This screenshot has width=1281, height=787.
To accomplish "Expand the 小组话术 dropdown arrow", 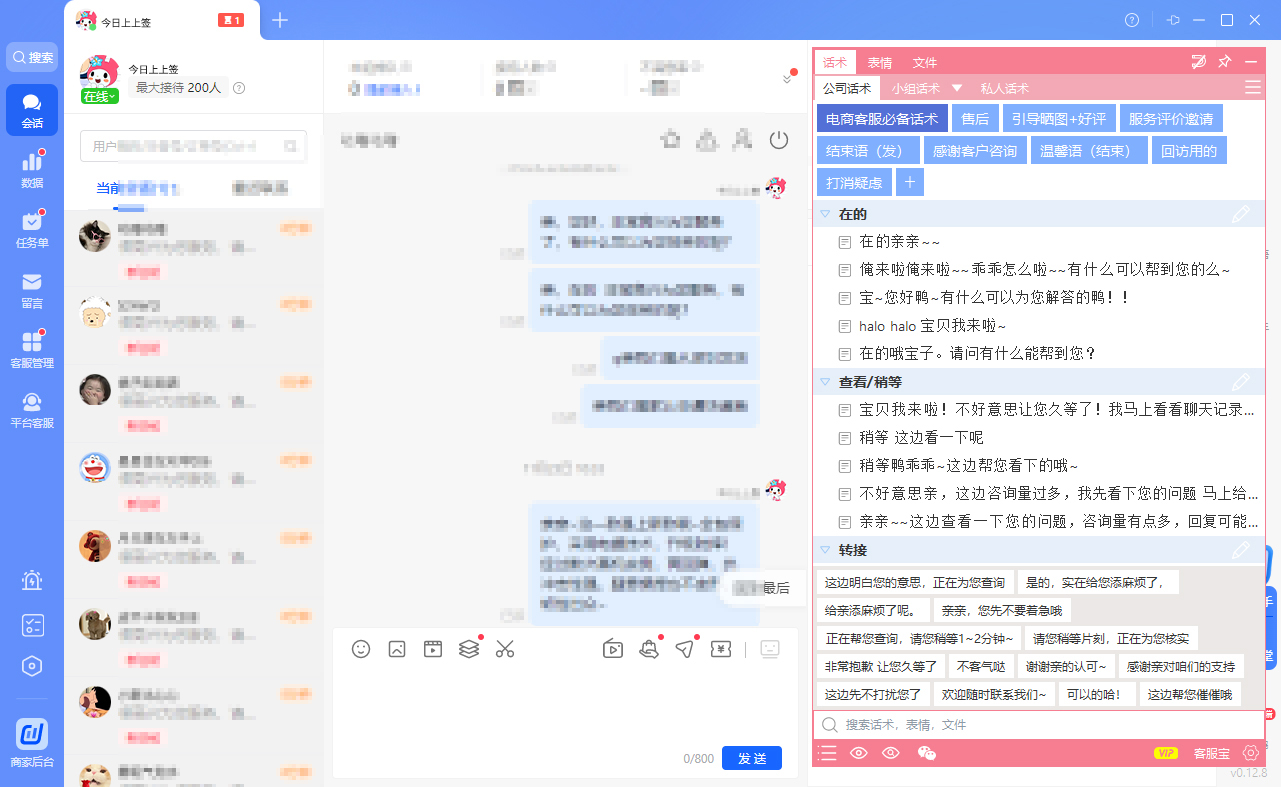I will (957, 88).
